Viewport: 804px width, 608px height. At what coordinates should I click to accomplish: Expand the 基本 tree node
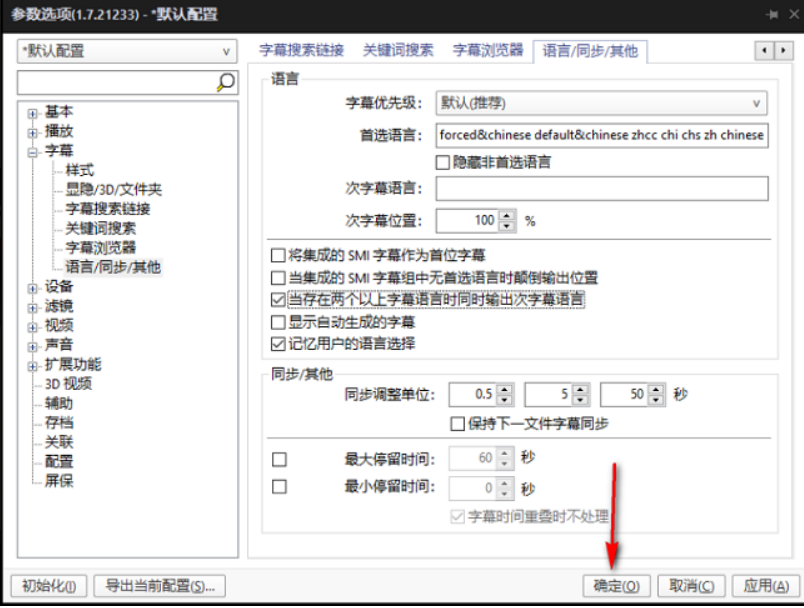tap(33, 113)
